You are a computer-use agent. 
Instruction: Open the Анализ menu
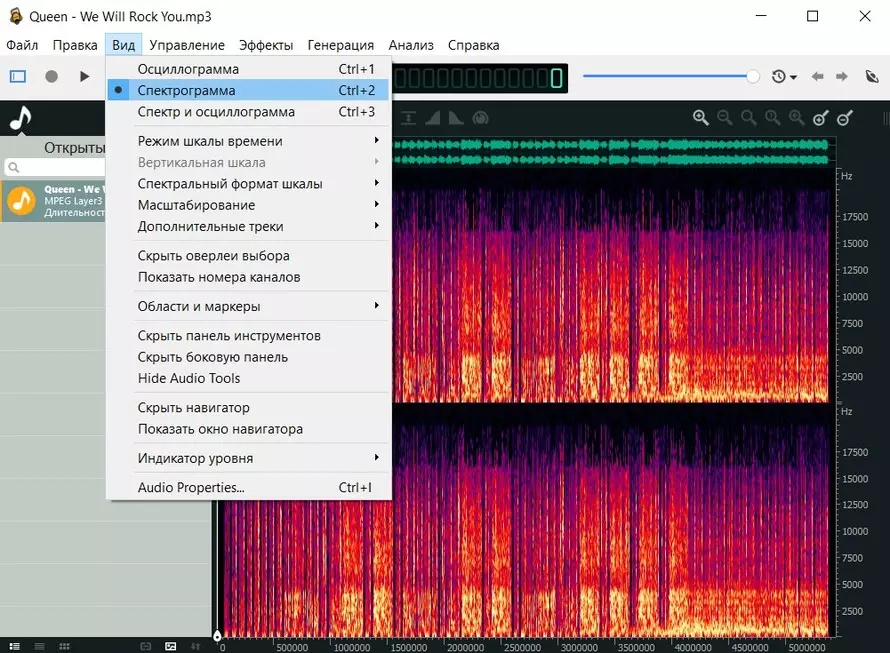[x=410, y=44]
